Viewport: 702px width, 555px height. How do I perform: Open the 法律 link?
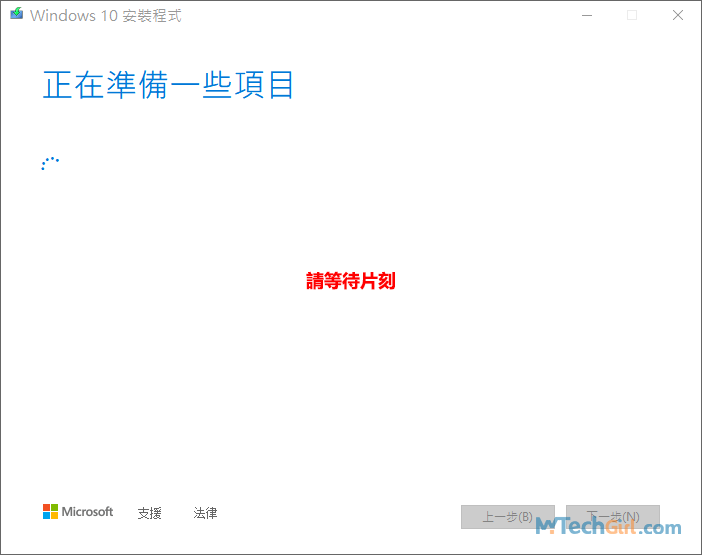(205, 513)
